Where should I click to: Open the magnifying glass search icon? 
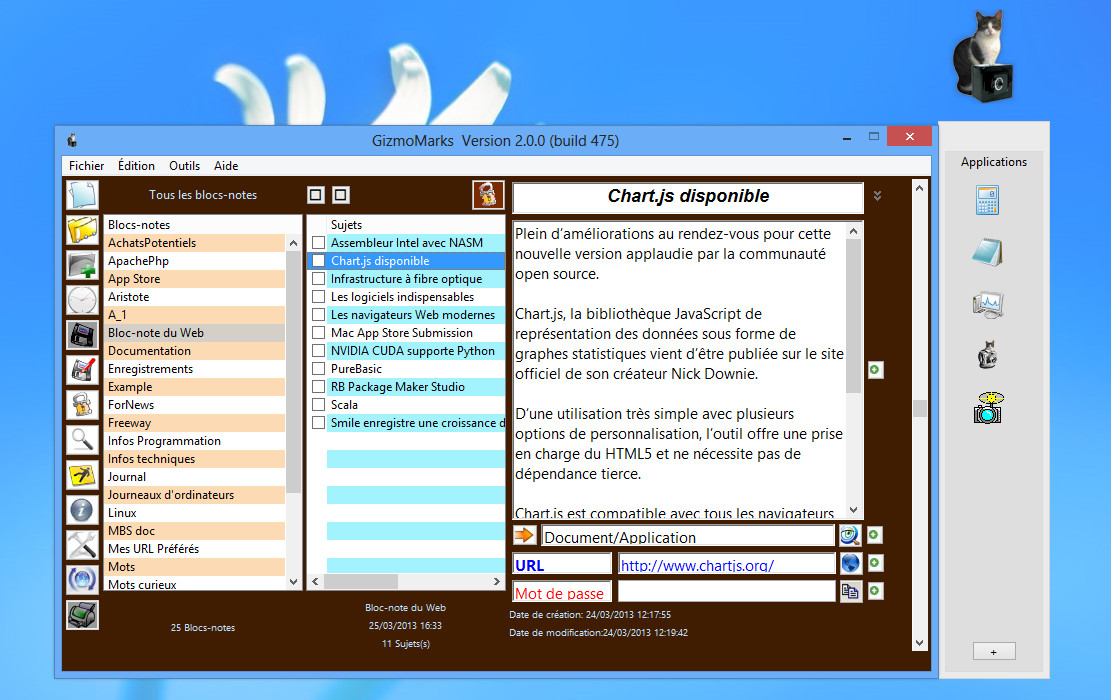[82, 440]
